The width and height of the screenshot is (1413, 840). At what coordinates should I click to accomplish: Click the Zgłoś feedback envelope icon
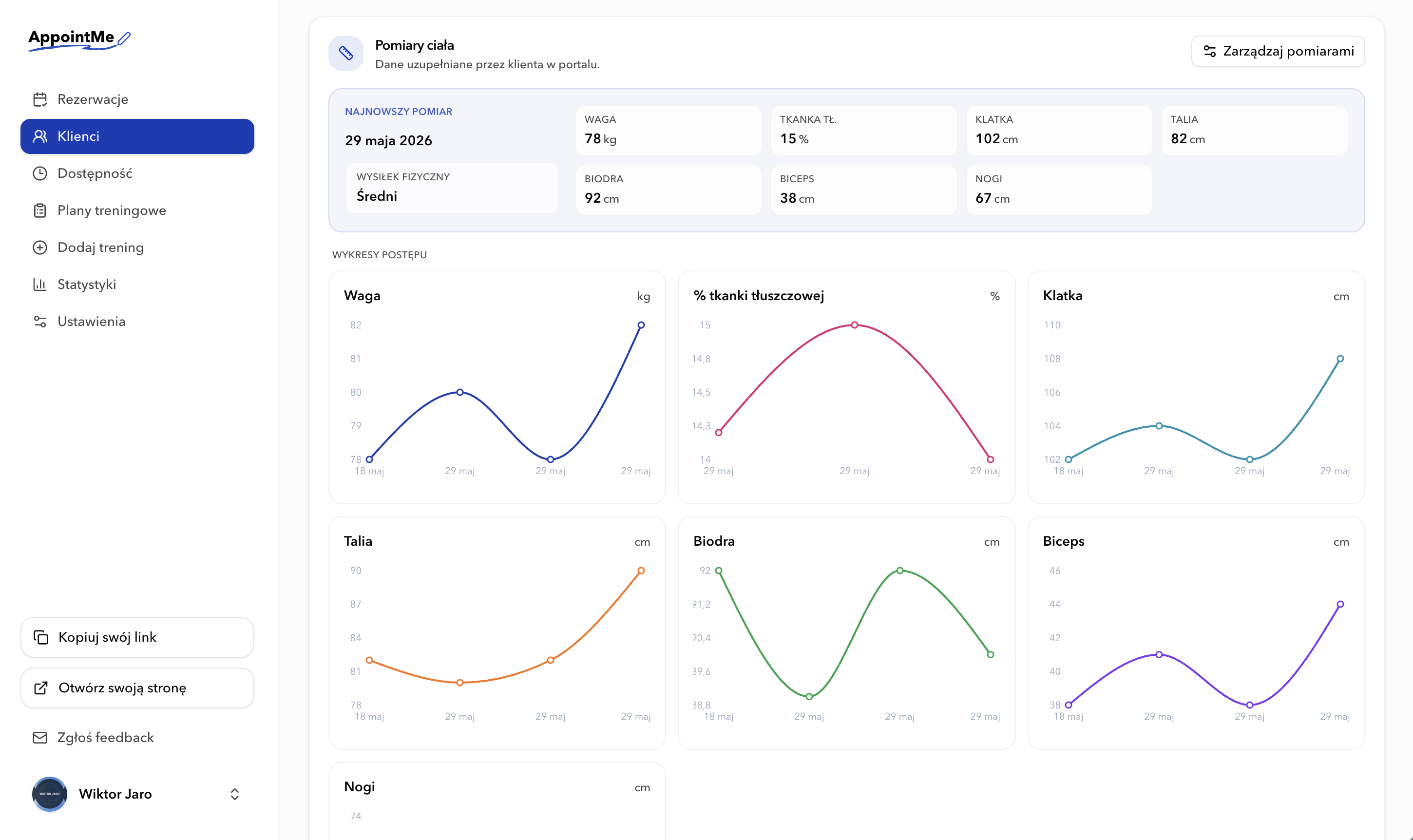39,738
